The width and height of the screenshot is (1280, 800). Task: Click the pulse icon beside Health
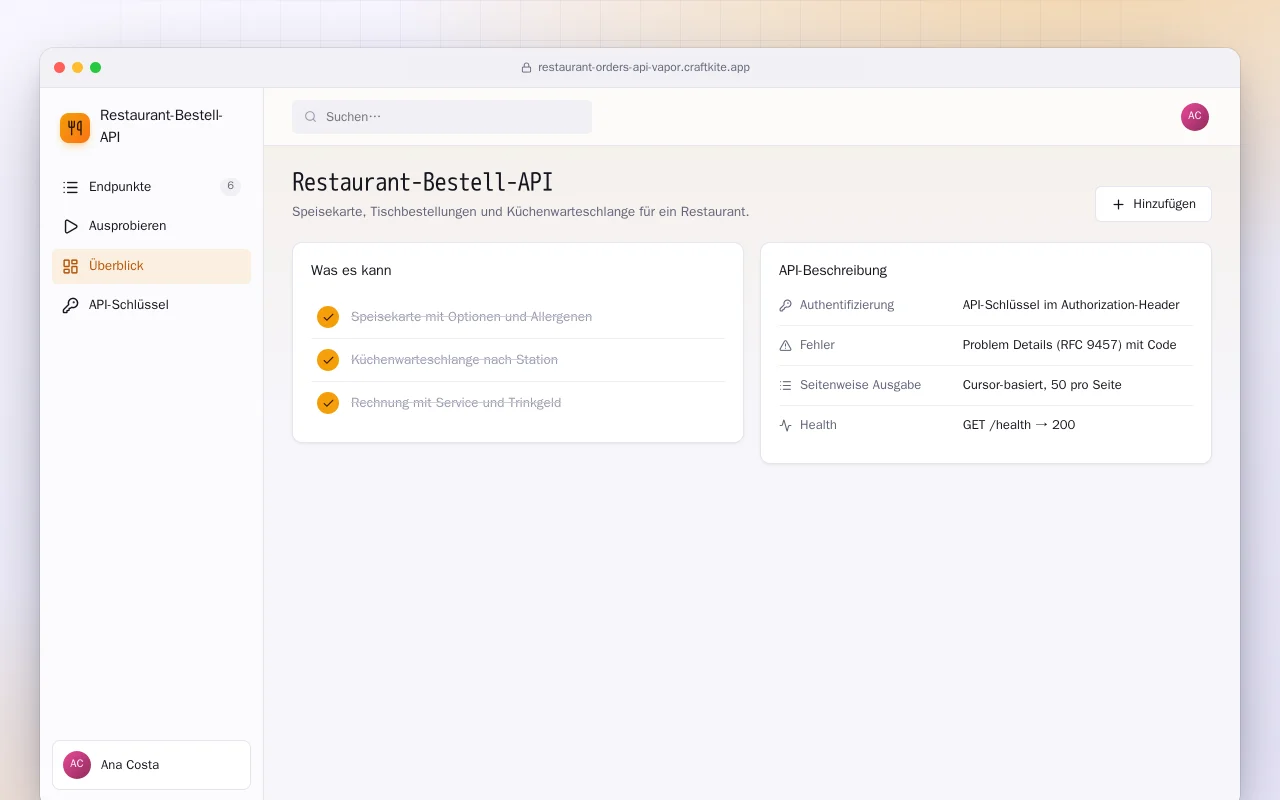point(785,425)
